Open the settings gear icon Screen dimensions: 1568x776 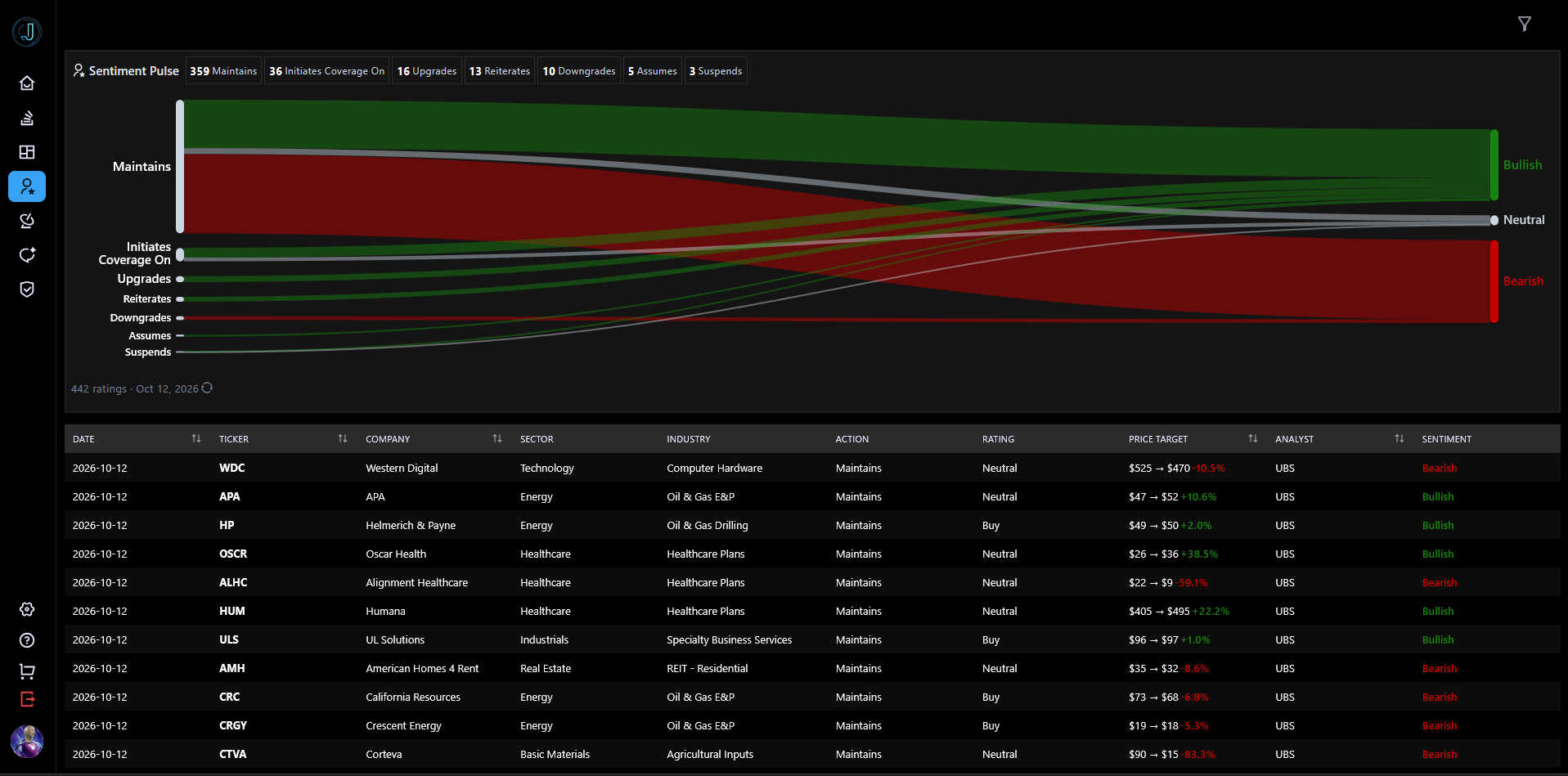point(27,609)
